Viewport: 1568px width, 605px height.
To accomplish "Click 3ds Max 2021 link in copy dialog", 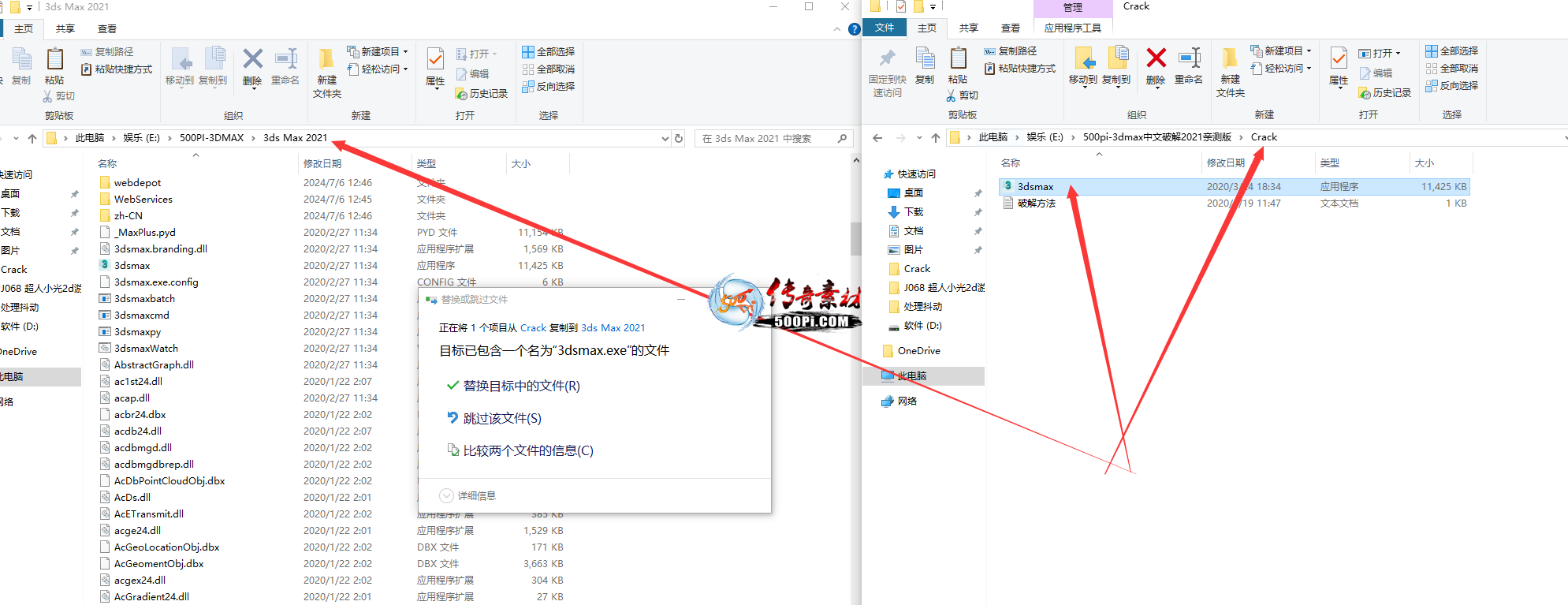I will (x=613, y=327).
